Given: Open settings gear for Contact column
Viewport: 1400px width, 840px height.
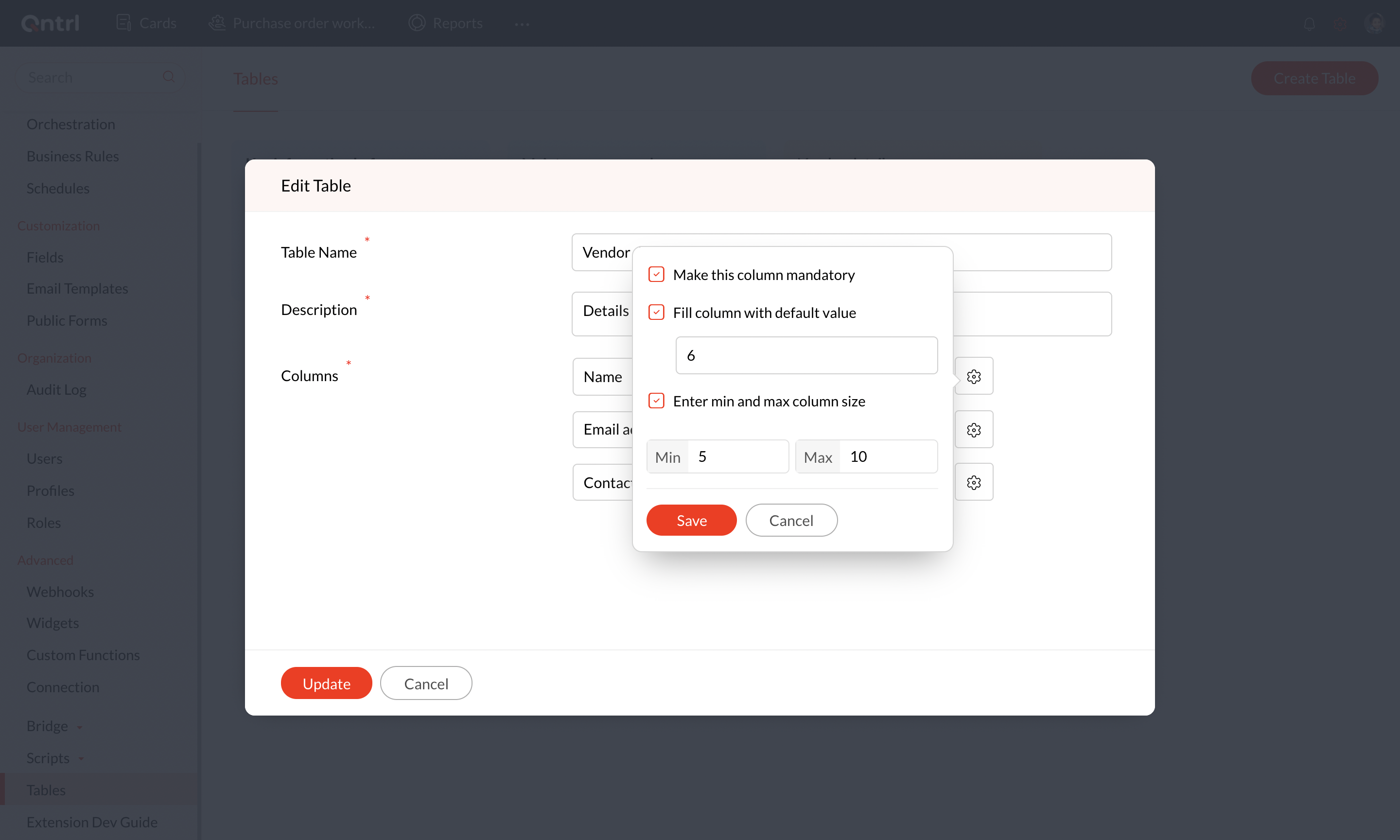Looking at the screenshot, I should [x=973, y=482].
